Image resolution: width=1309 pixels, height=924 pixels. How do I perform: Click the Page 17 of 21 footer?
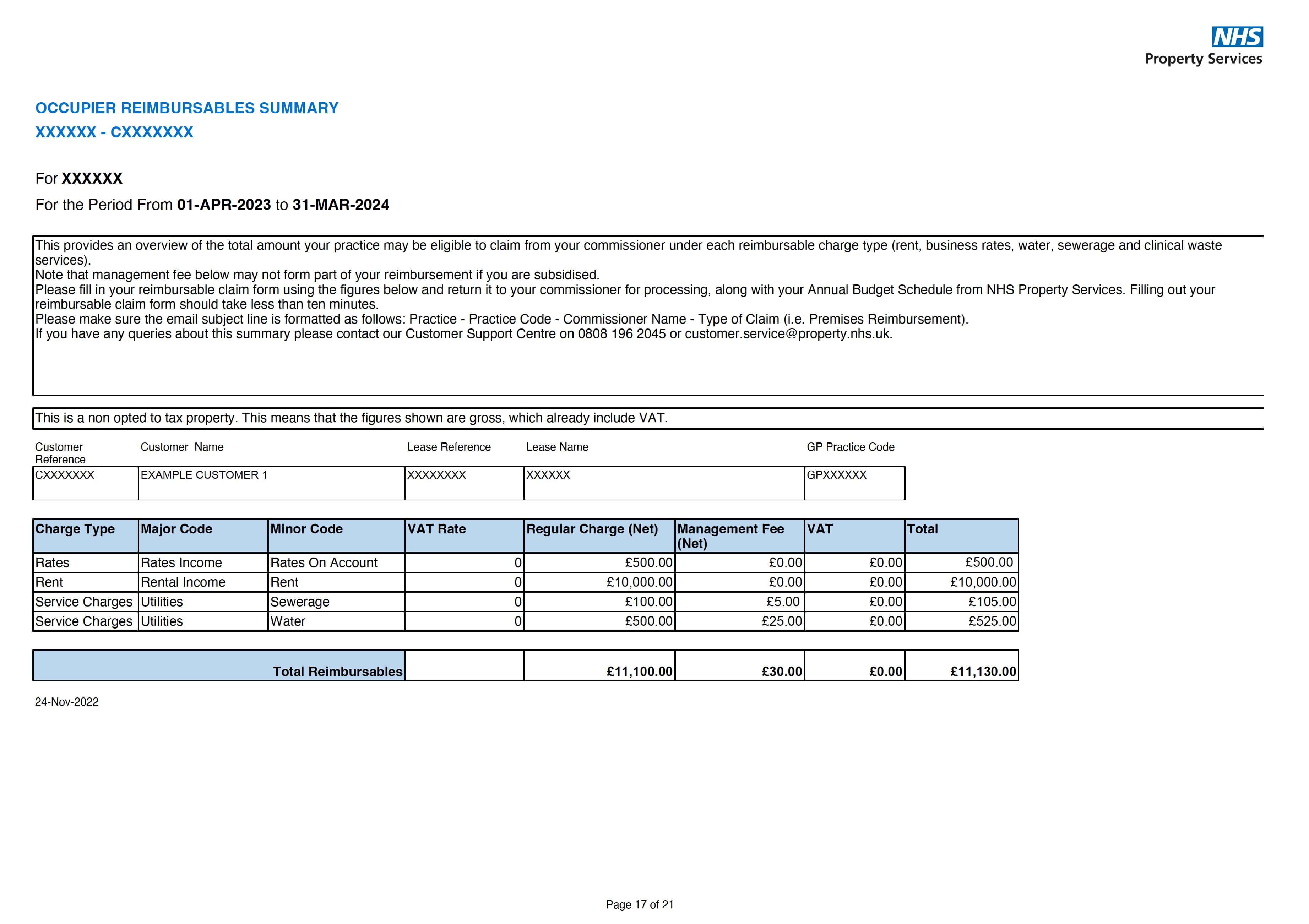point(640,904)
